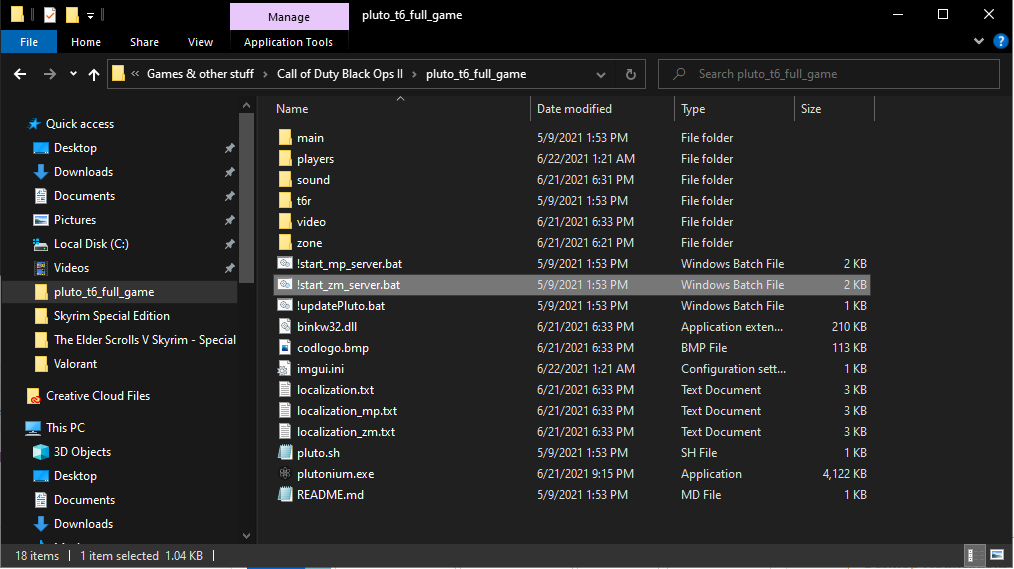1014x569 pixels.
Task: Navigate to Games & other stuff breadcrumb
Action: 200,74
